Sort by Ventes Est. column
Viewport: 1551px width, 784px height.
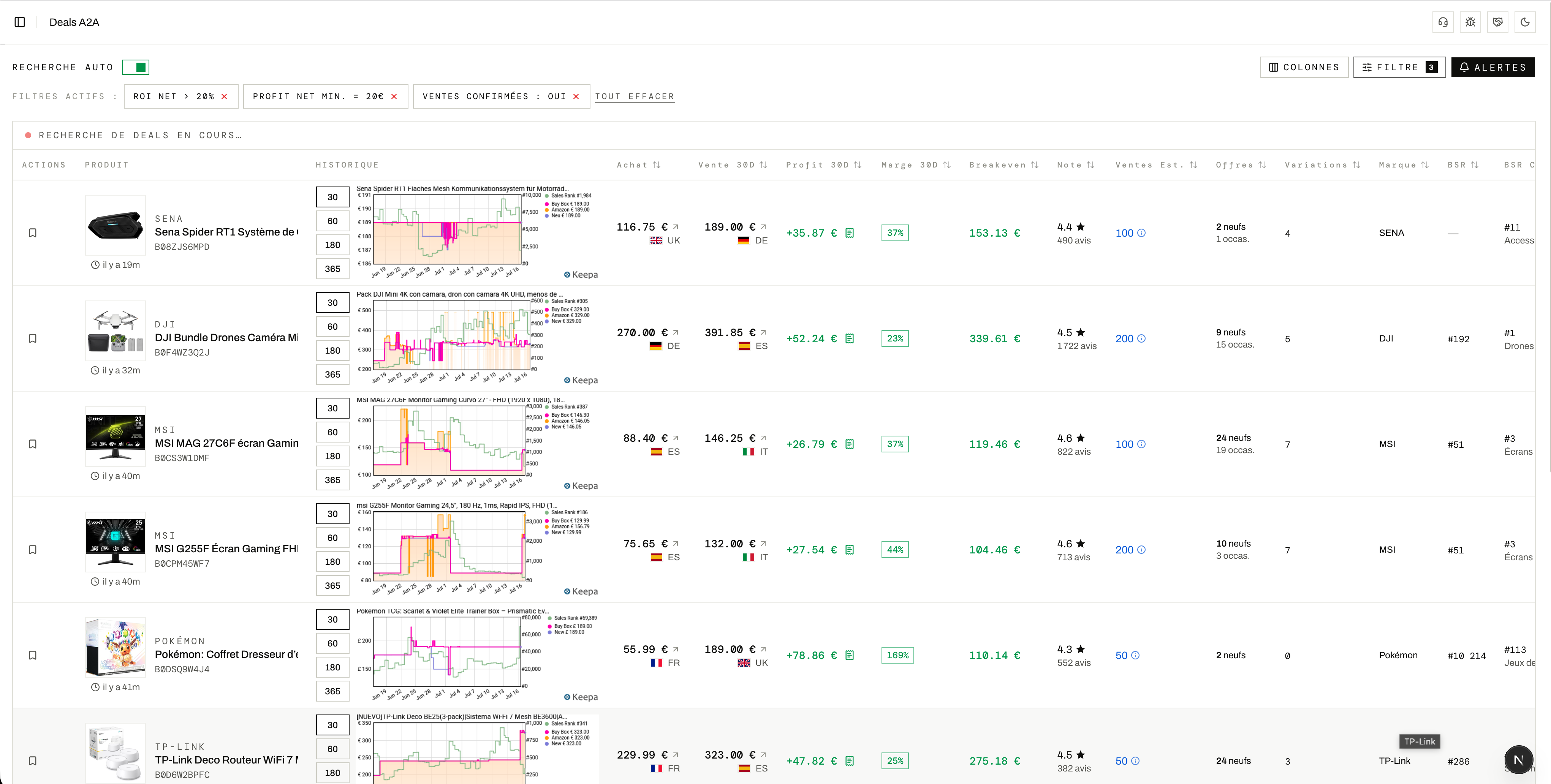coord(1156,165)
